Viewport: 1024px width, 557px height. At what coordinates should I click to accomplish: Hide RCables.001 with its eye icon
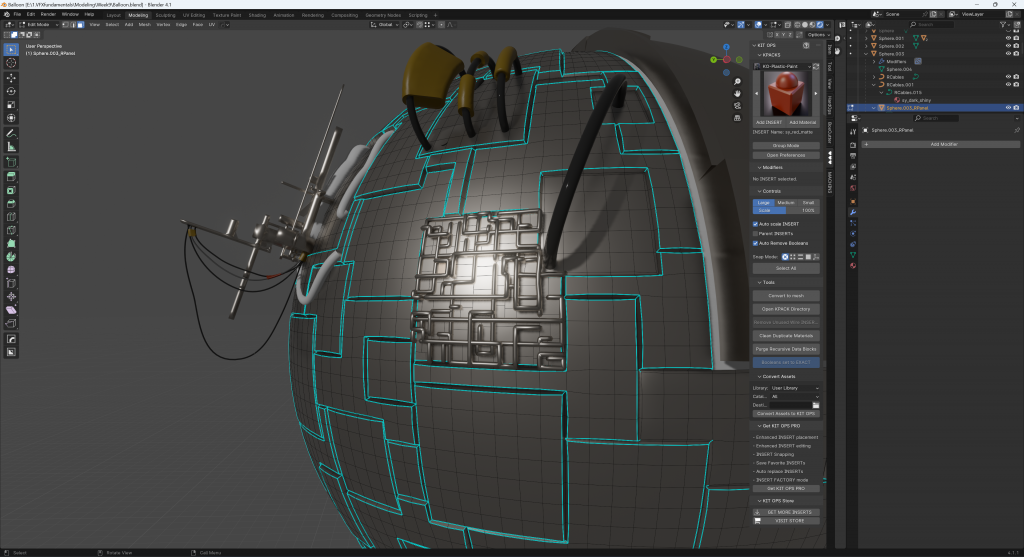pos(1008,84)
